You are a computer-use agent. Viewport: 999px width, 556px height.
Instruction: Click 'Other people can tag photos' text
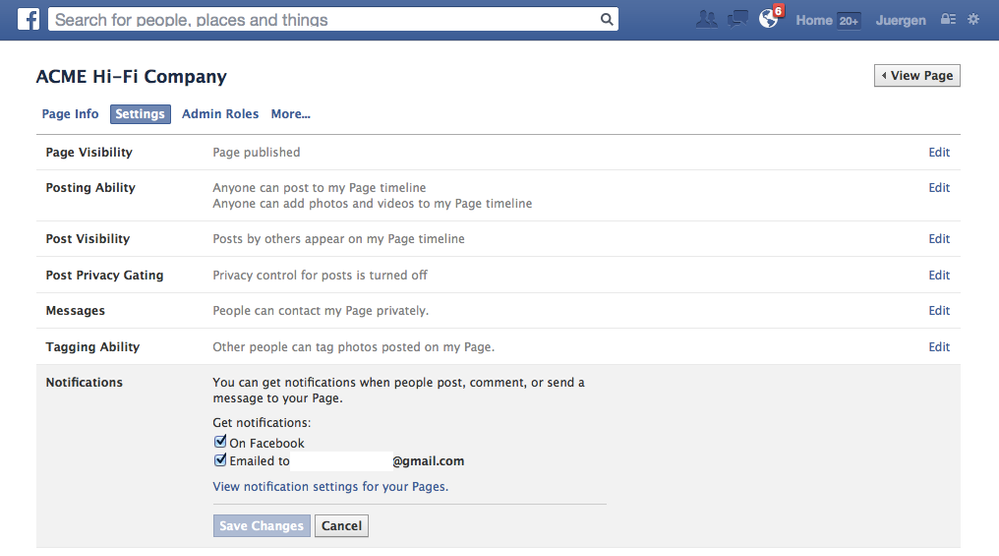pyautogui.click(x=354, y=347)
